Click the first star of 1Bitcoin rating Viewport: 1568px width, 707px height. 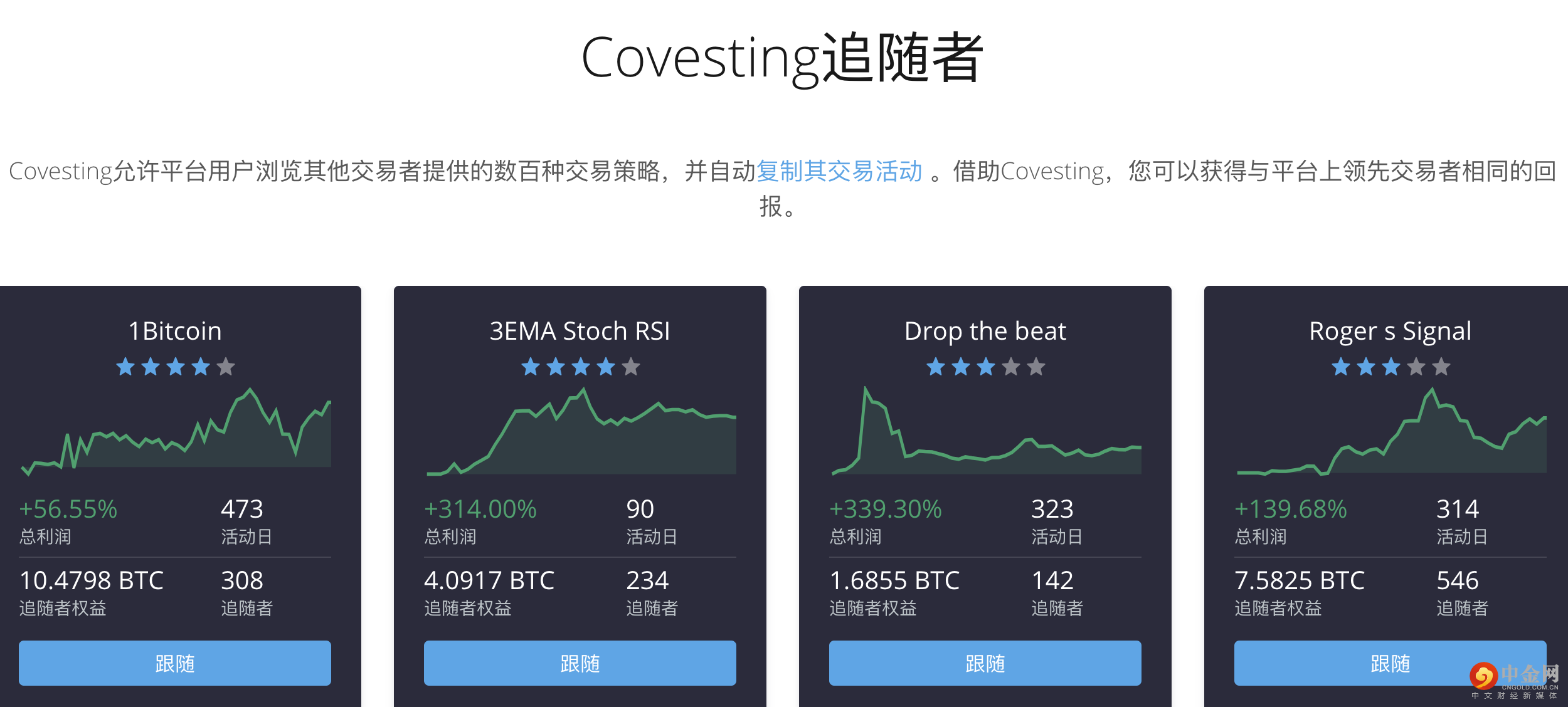pos(125,367)
